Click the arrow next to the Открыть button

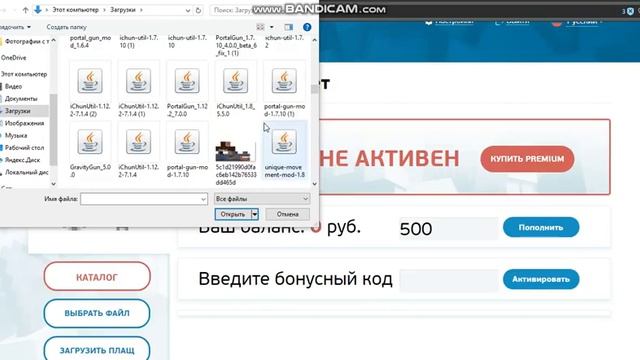[255, 214]
